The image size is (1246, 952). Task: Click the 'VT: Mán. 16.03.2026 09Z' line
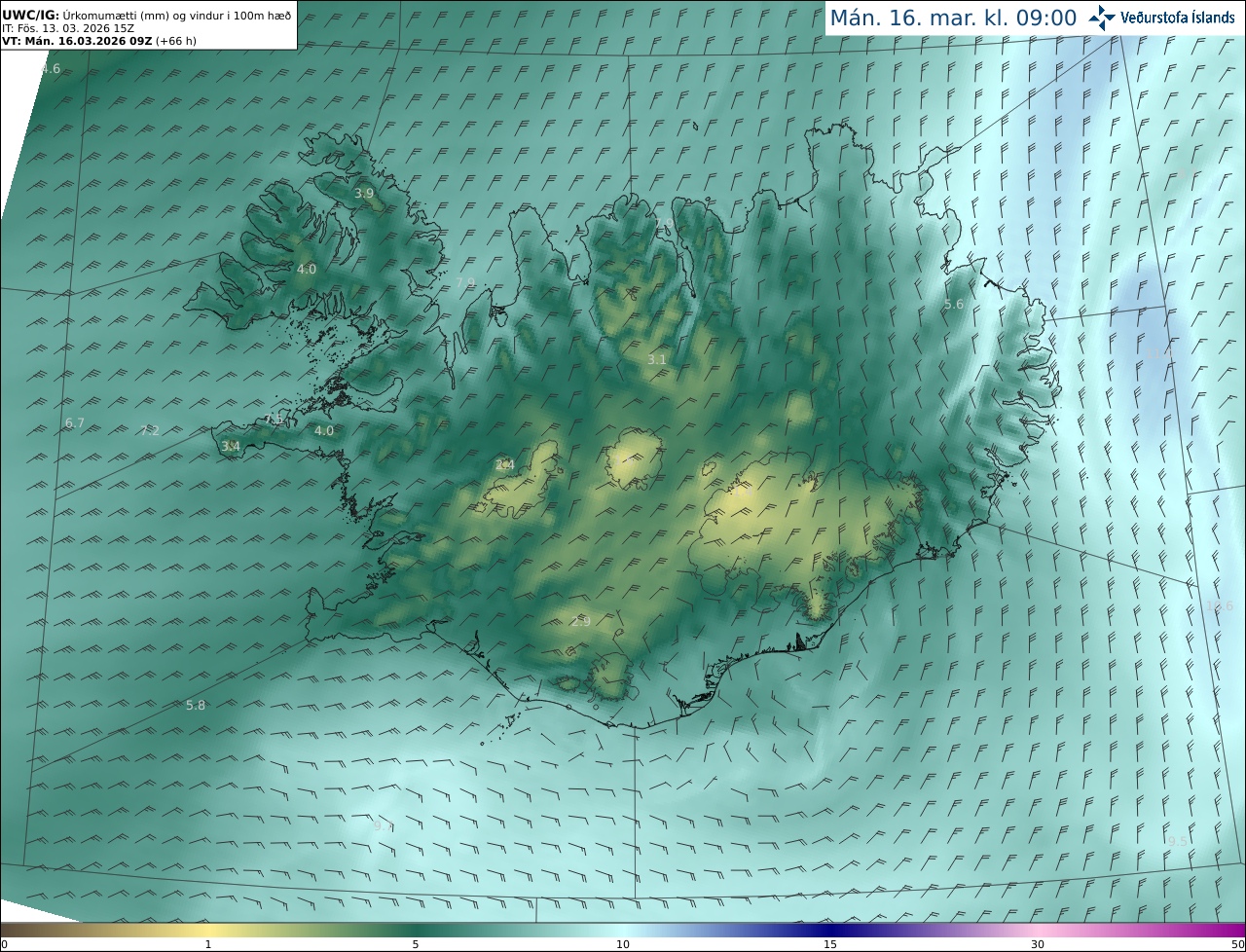pos(99,41)
